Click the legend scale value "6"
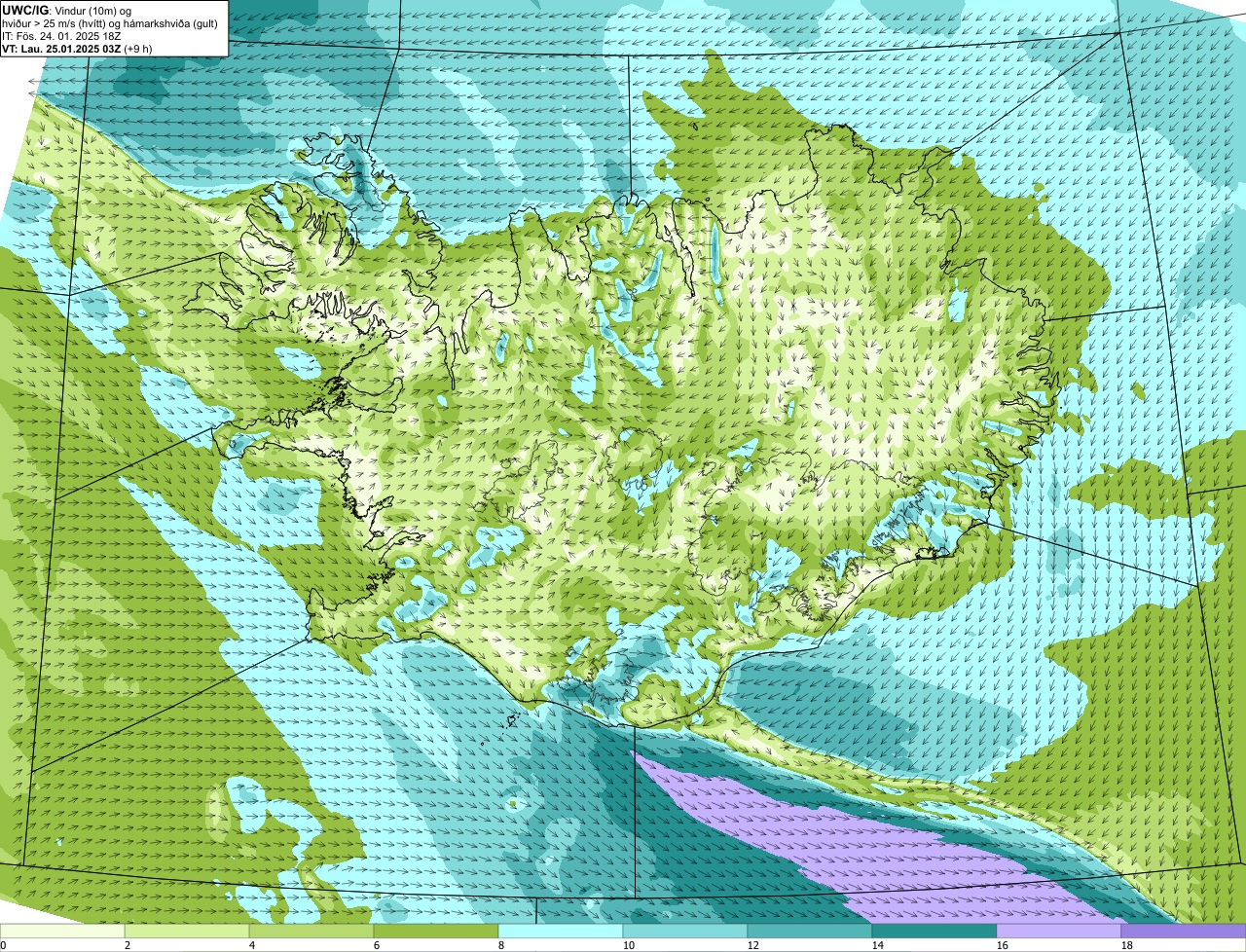 [376, 945]
